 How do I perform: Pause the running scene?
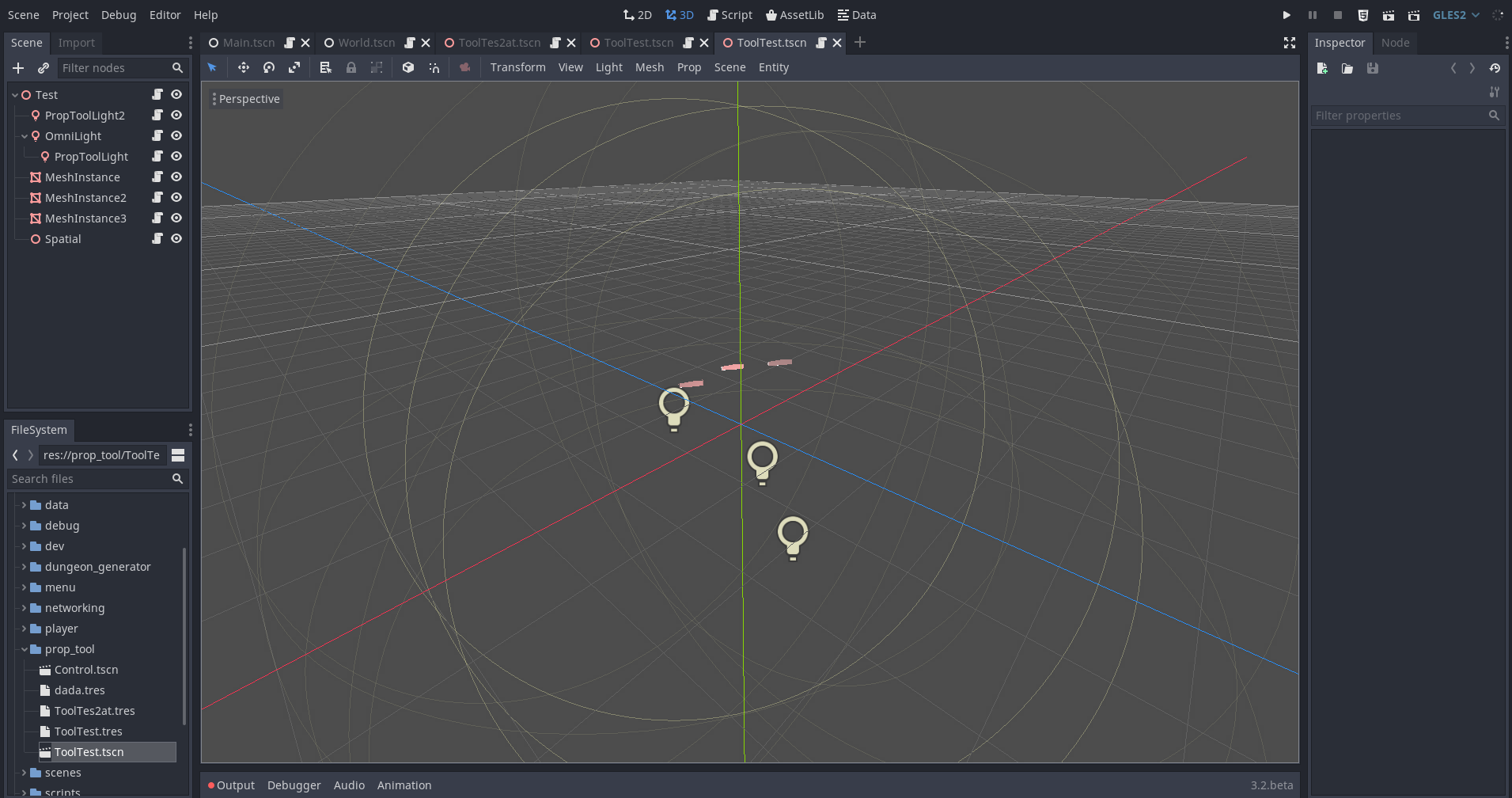coord(1313,15)
